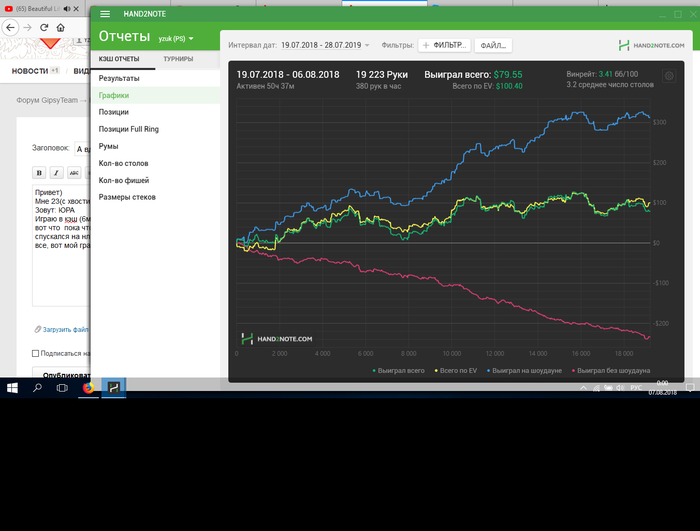This screenshot has width=700, height=531.
Task: Open Windows taskbar search
Action: [37, 388]
